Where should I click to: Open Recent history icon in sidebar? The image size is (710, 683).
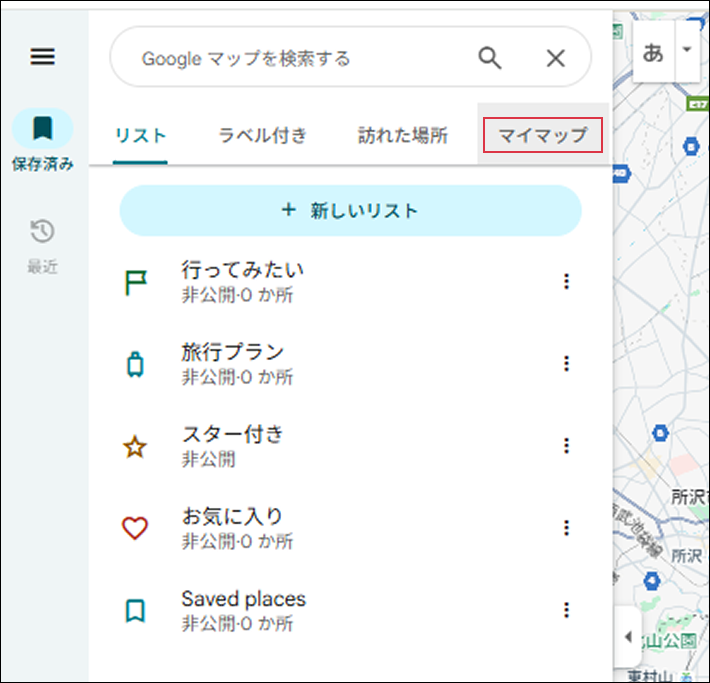(42, 233)
